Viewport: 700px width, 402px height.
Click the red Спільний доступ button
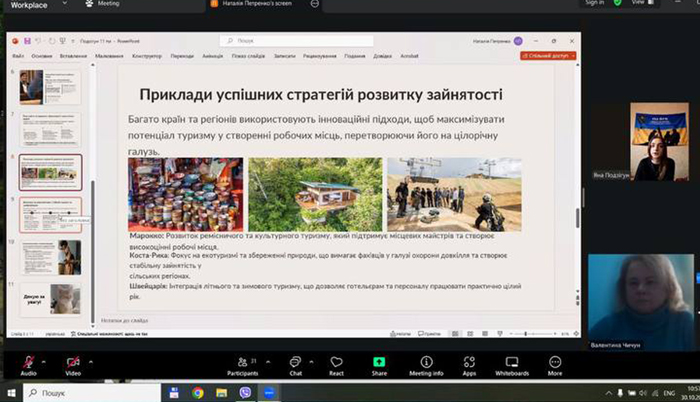tap(548, 56)
